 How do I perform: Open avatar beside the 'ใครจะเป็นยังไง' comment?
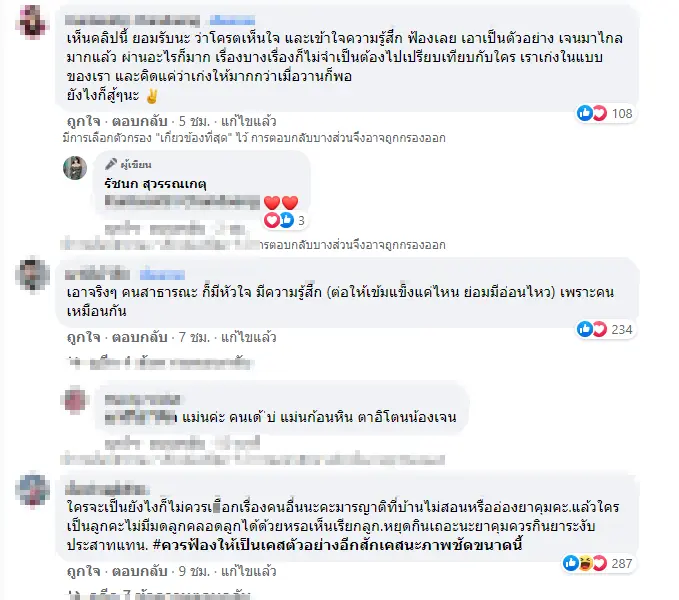(x=32, y=490)
